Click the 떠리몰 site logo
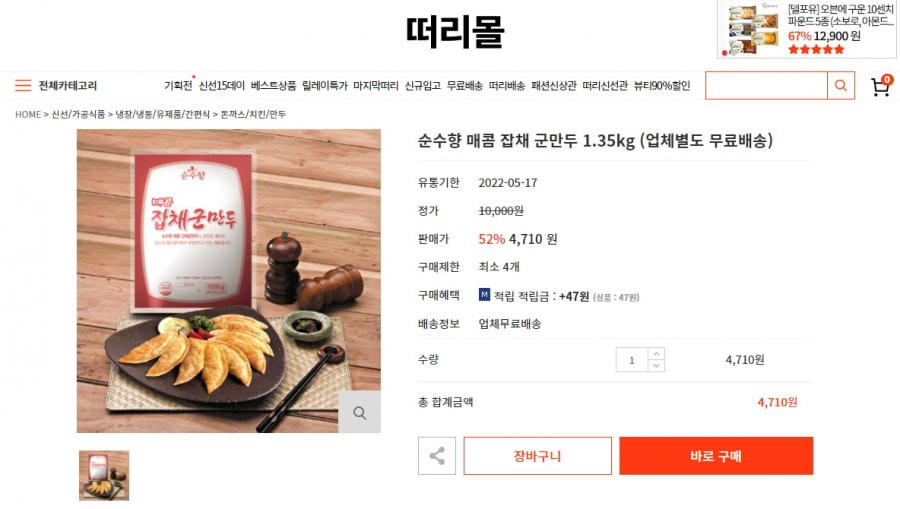The image size is (900, 509). [455, 31]
